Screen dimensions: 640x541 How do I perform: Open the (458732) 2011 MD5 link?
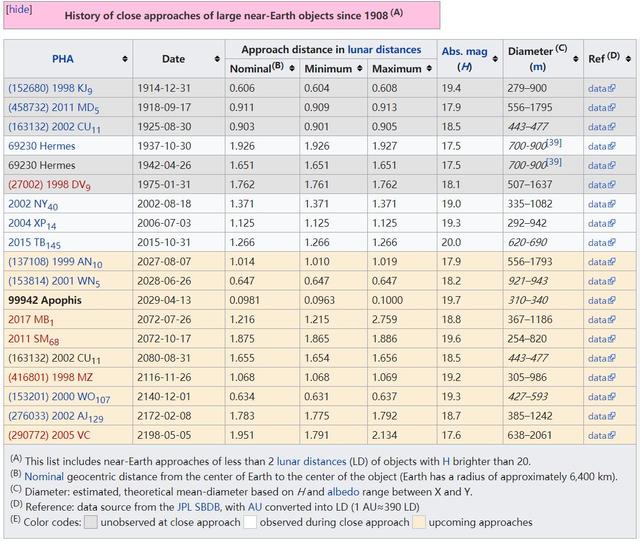(54, 107)
